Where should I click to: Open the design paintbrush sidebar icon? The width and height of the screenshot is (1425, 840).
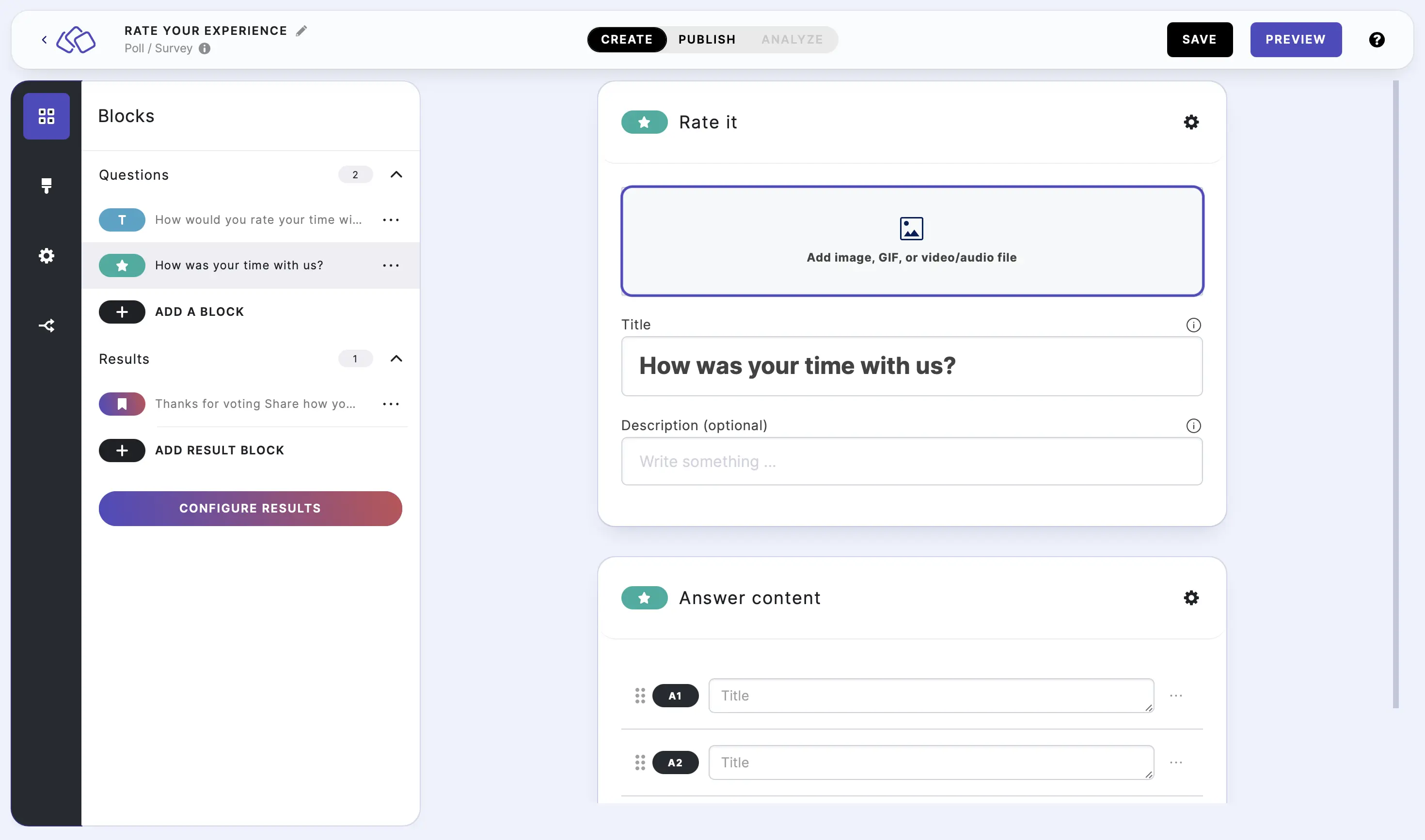click(x=47, y=186)
